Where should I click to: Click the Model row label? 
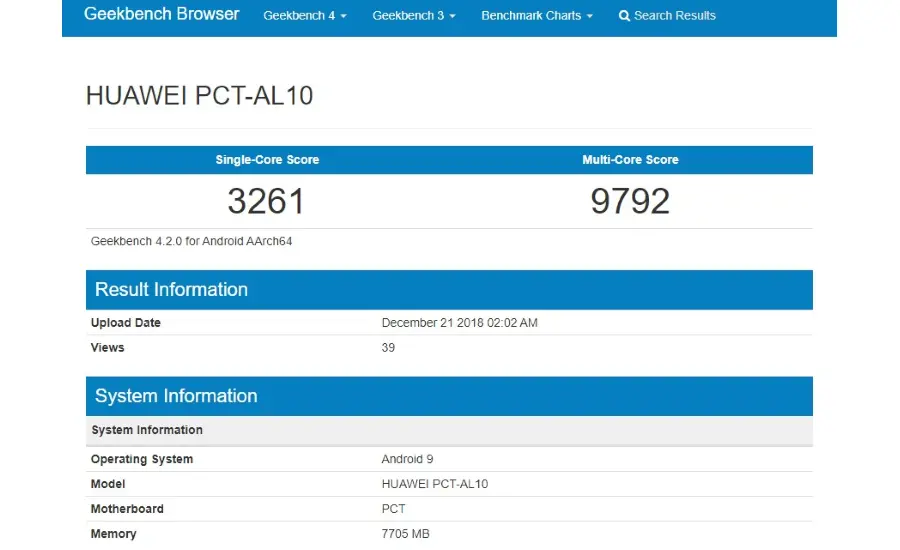click(x=108, y=484)
